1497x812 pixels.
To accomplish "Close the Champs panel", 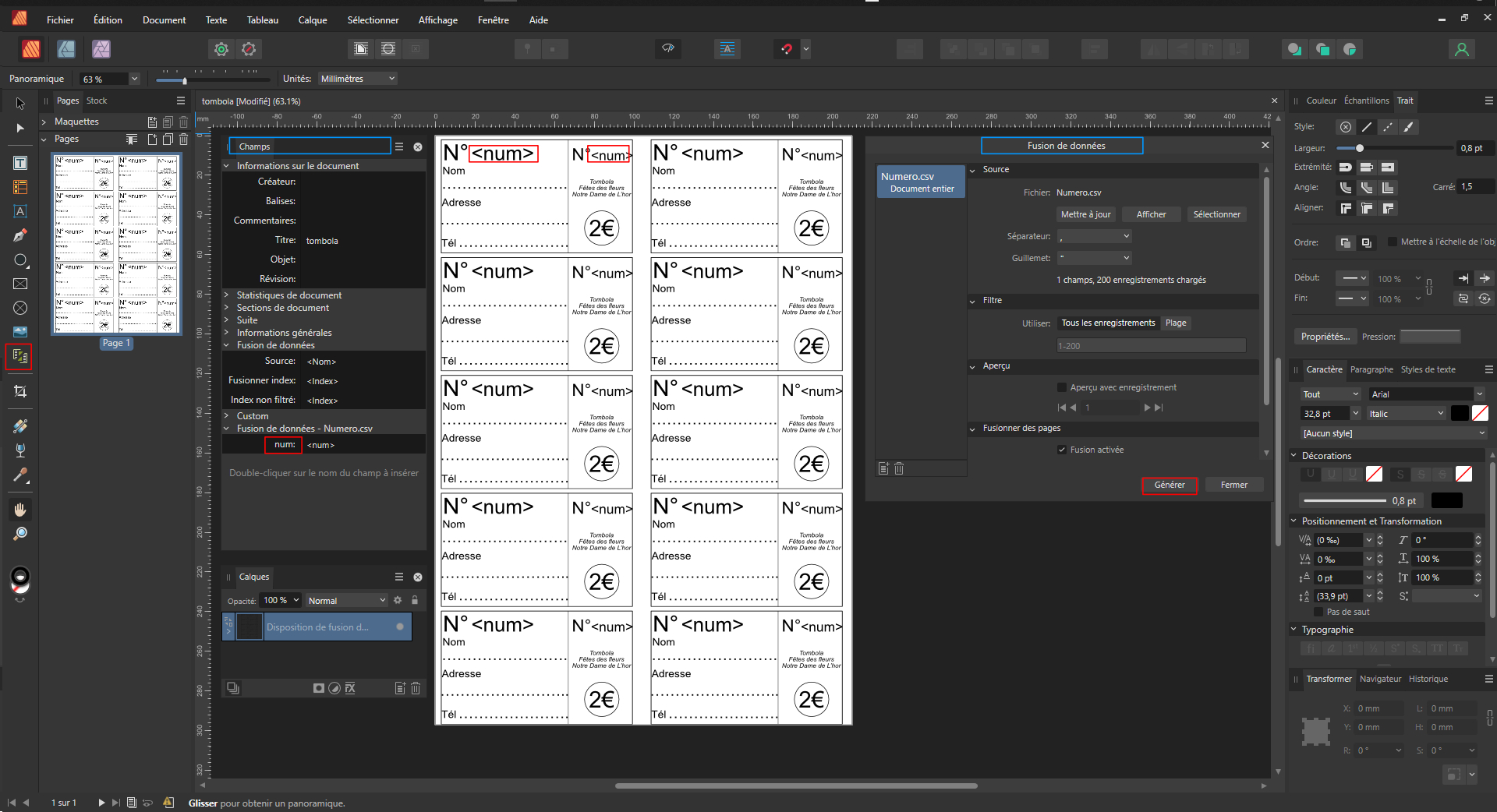I will coord(418,147).
